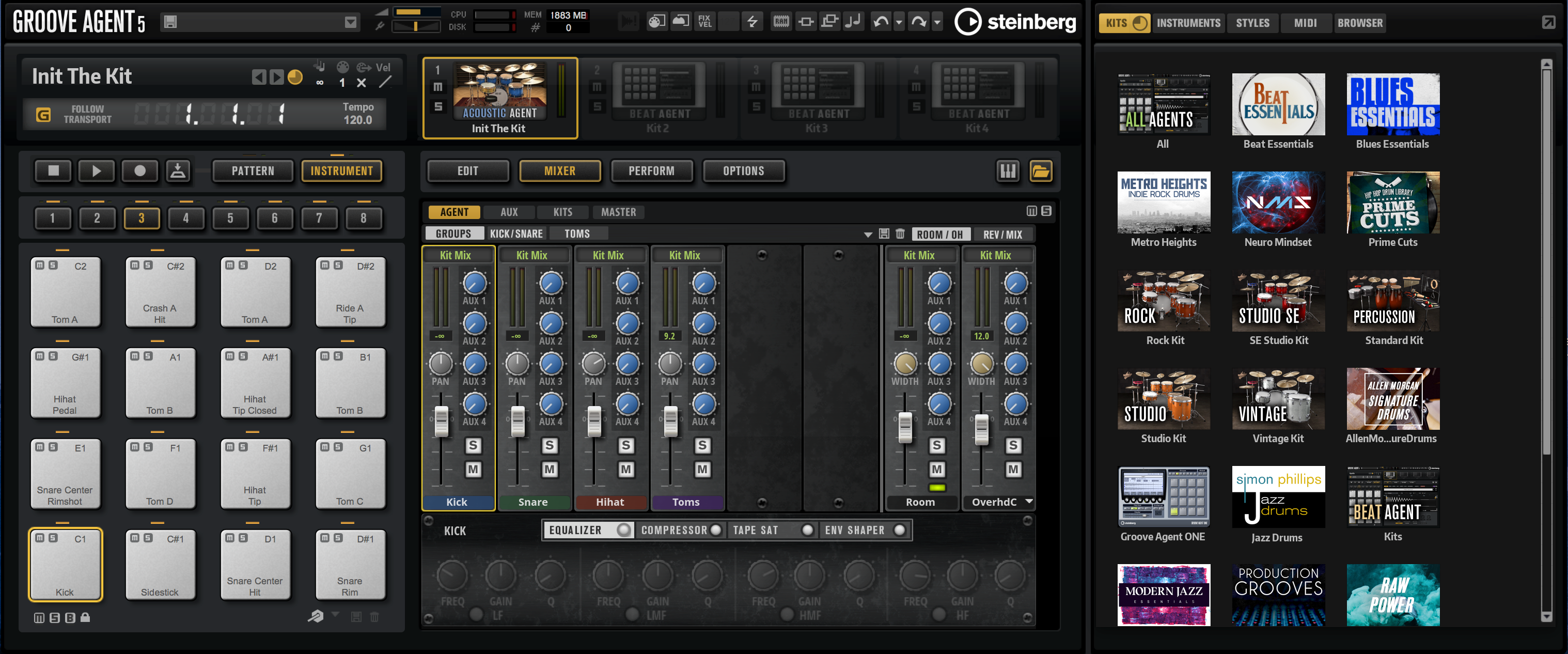Click the Record transport button
Viewport: 1568px width, 654px height.
pos(139,171)
